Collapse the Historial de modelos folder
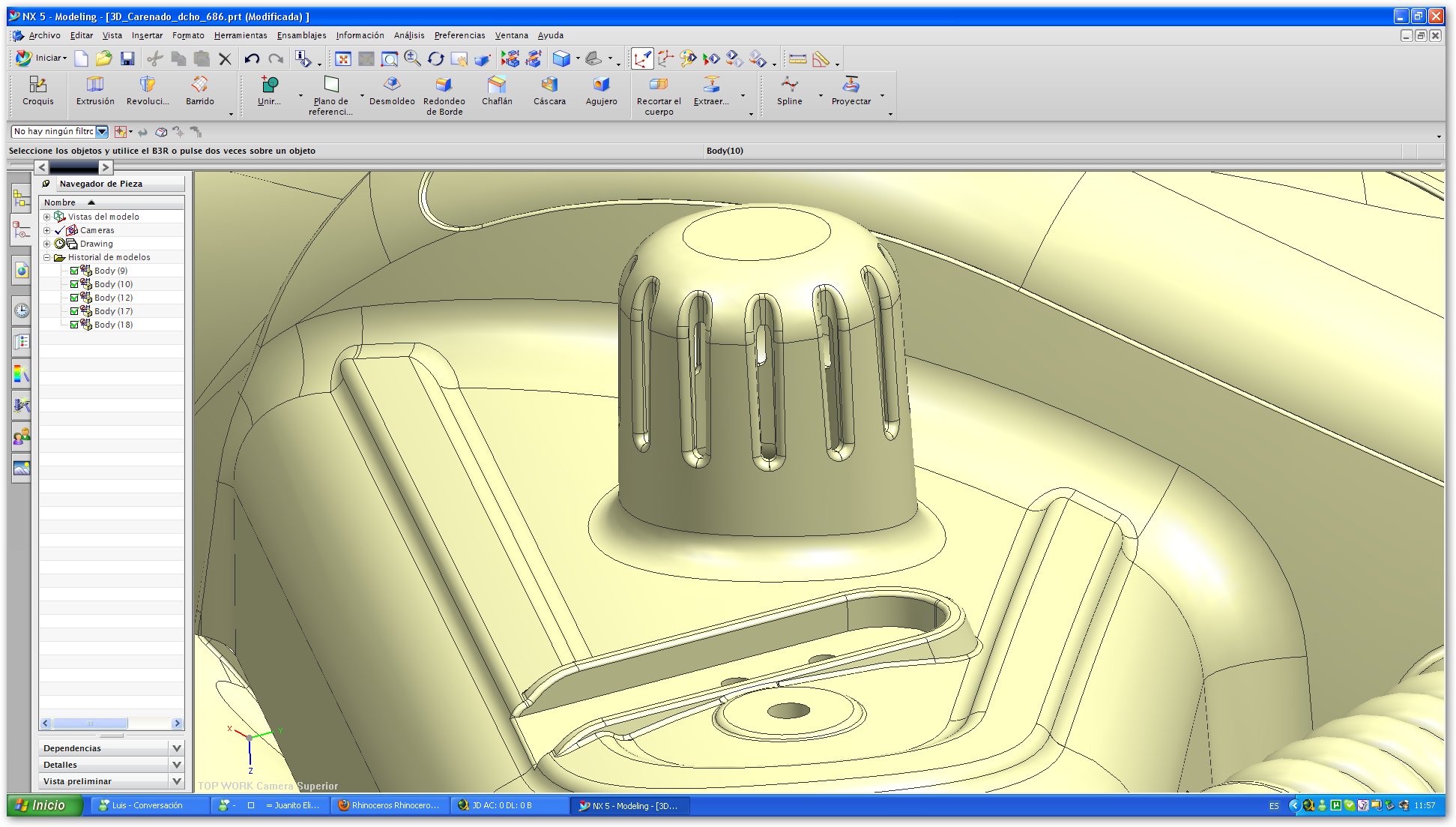 (46, 257)
